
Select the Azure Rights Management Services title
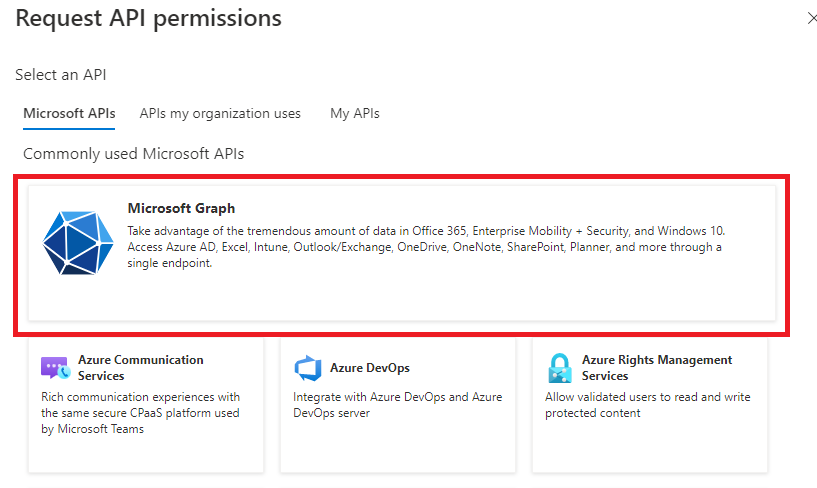656,367
